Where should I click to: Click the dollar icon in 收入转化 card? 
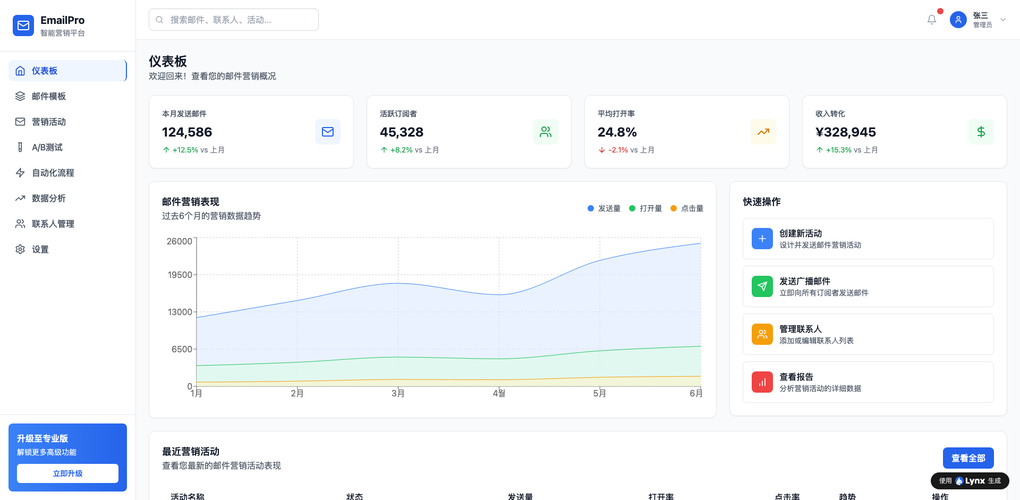[980, 132]
